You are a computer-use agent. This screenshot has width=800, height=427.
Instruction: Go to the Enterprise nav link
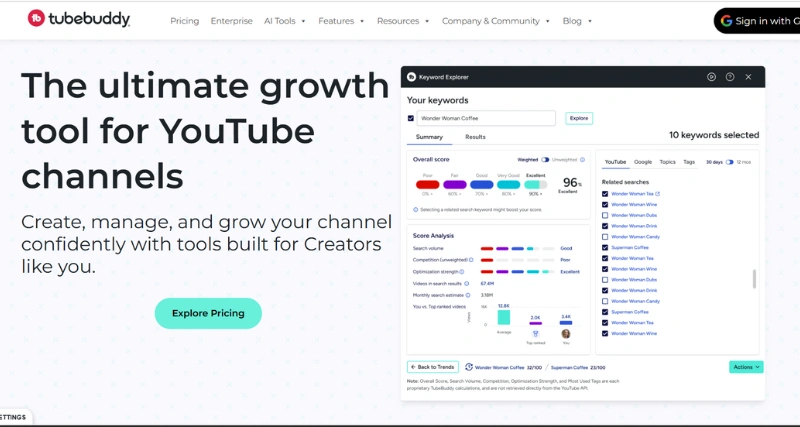coord(232,21)
